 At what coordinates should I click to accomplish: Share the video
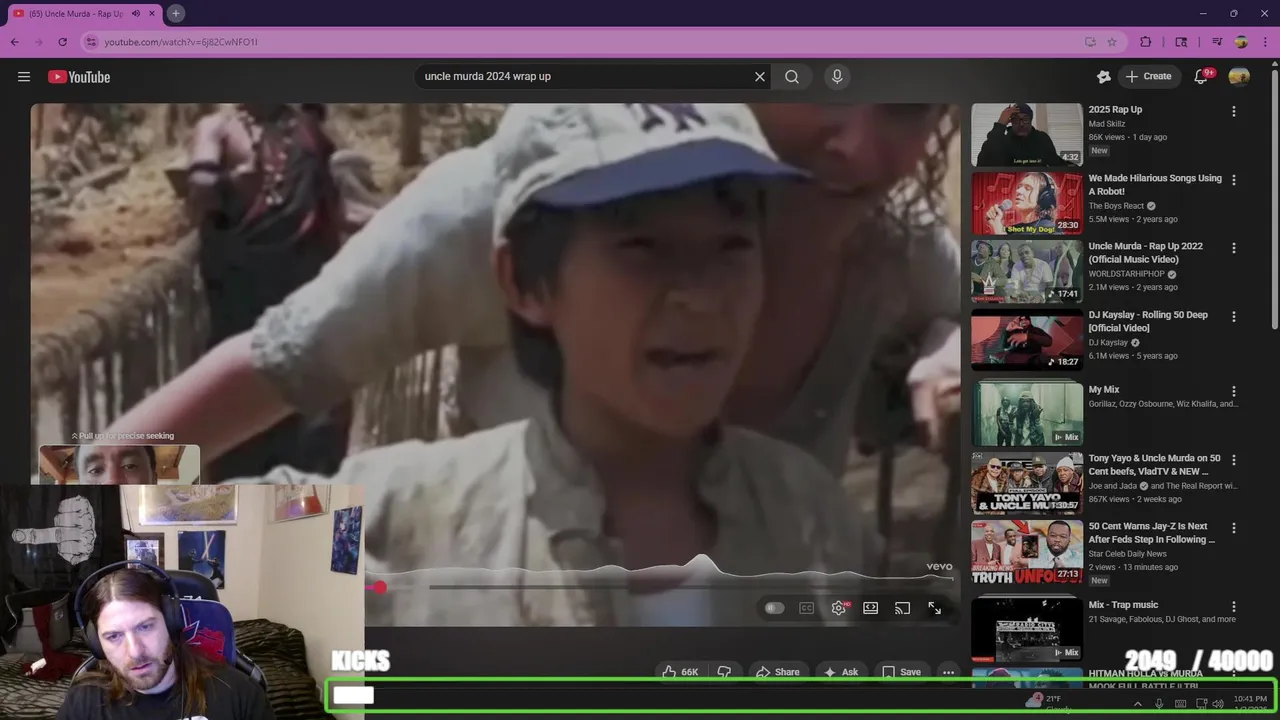(777, 672)
